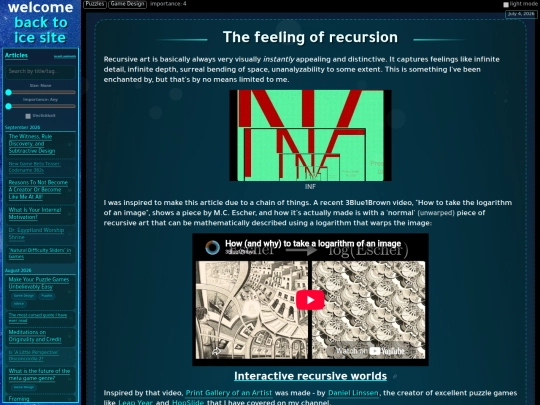Viewport: 540px width, 405px height.
Task: Open The most cursed quote article
Action: pyautogui.click(x=38, y=318)
